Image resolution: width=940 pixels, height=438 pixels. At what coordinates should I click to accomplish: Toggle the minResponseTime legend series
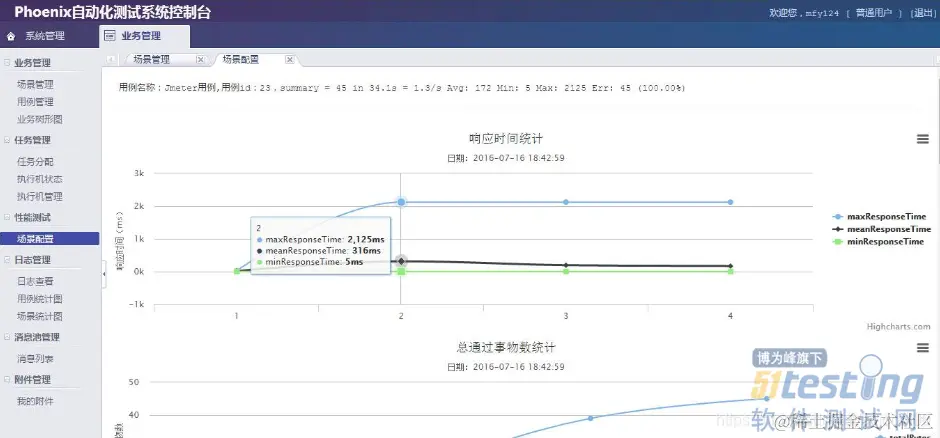tap(878, 241)
